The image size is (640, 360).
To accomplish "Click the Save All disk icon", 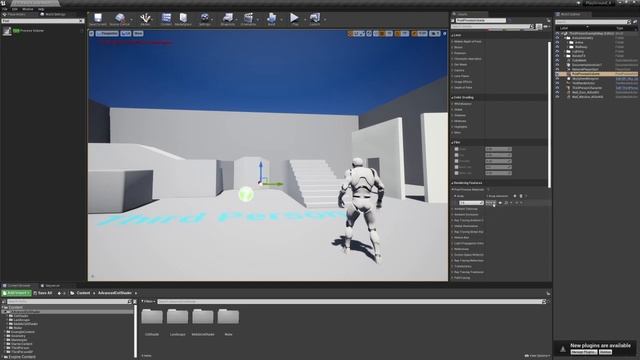I will coord(35,293).
